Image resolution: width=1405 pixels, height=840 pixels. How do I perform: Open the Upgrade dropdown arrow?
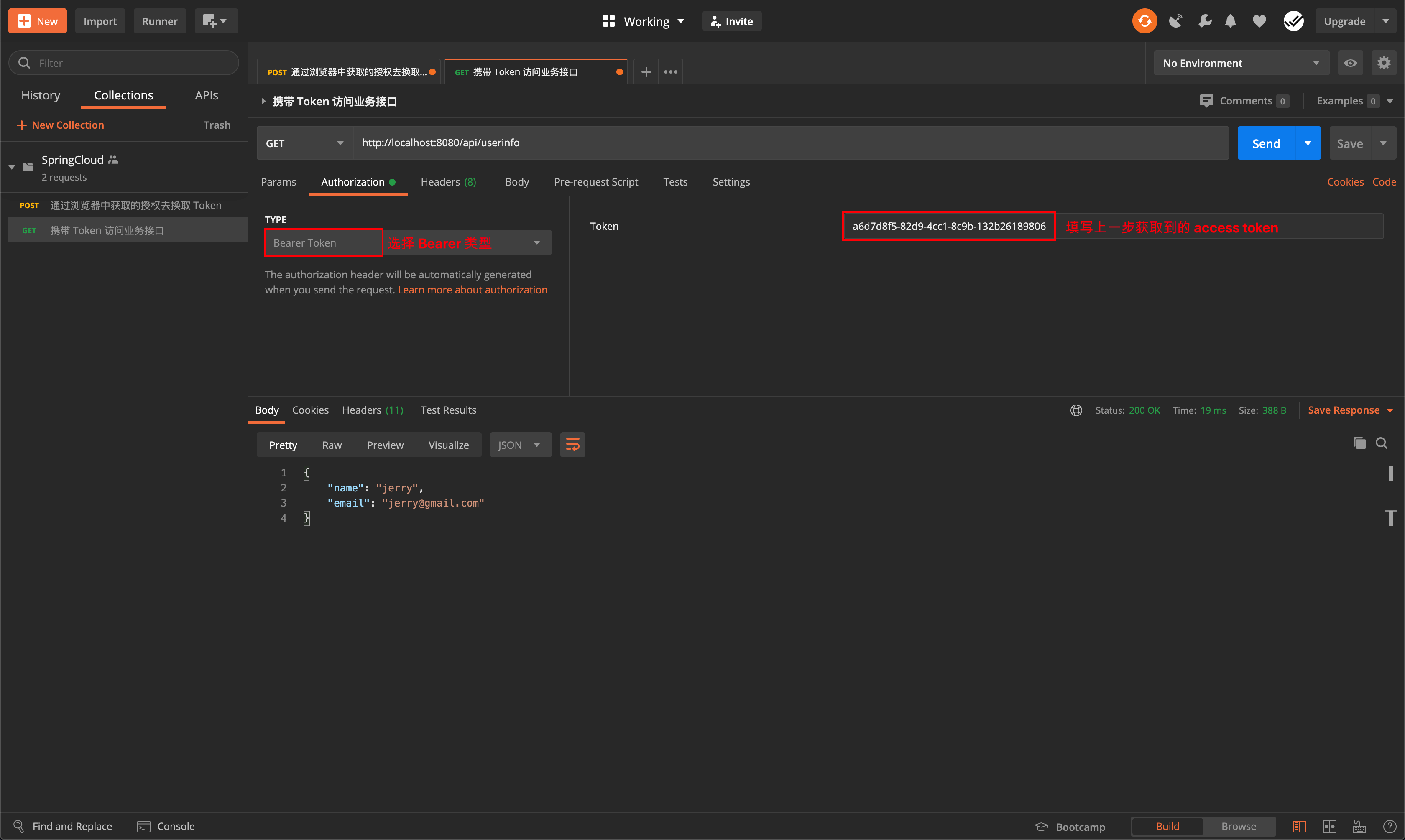point(1386,21)
